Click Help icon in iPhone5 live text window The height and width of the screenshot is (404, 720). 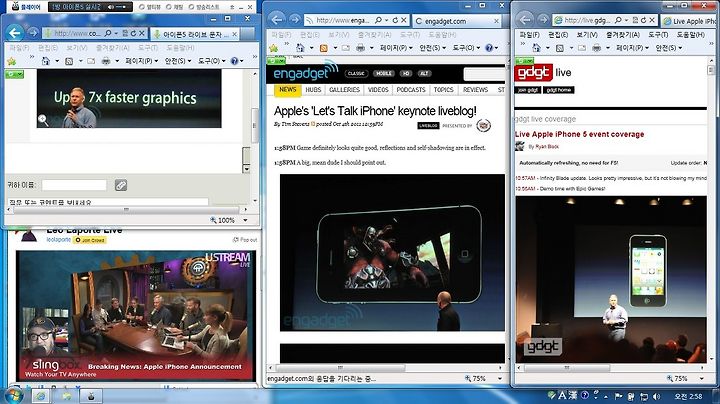[x=234, y=61]
